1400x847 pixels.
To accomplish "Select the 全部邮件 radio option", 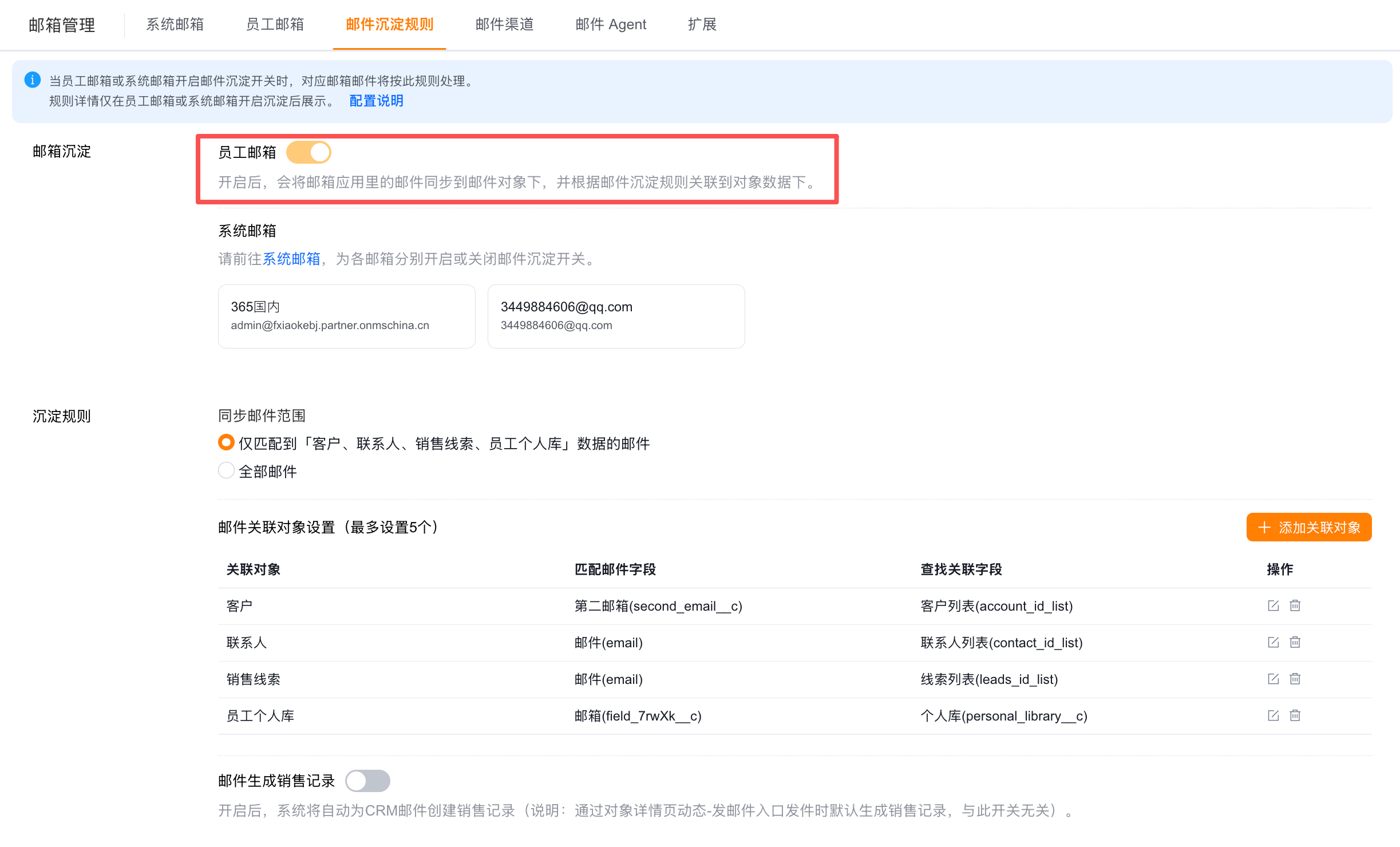I will pyautogui.click(x=226, y=470).
